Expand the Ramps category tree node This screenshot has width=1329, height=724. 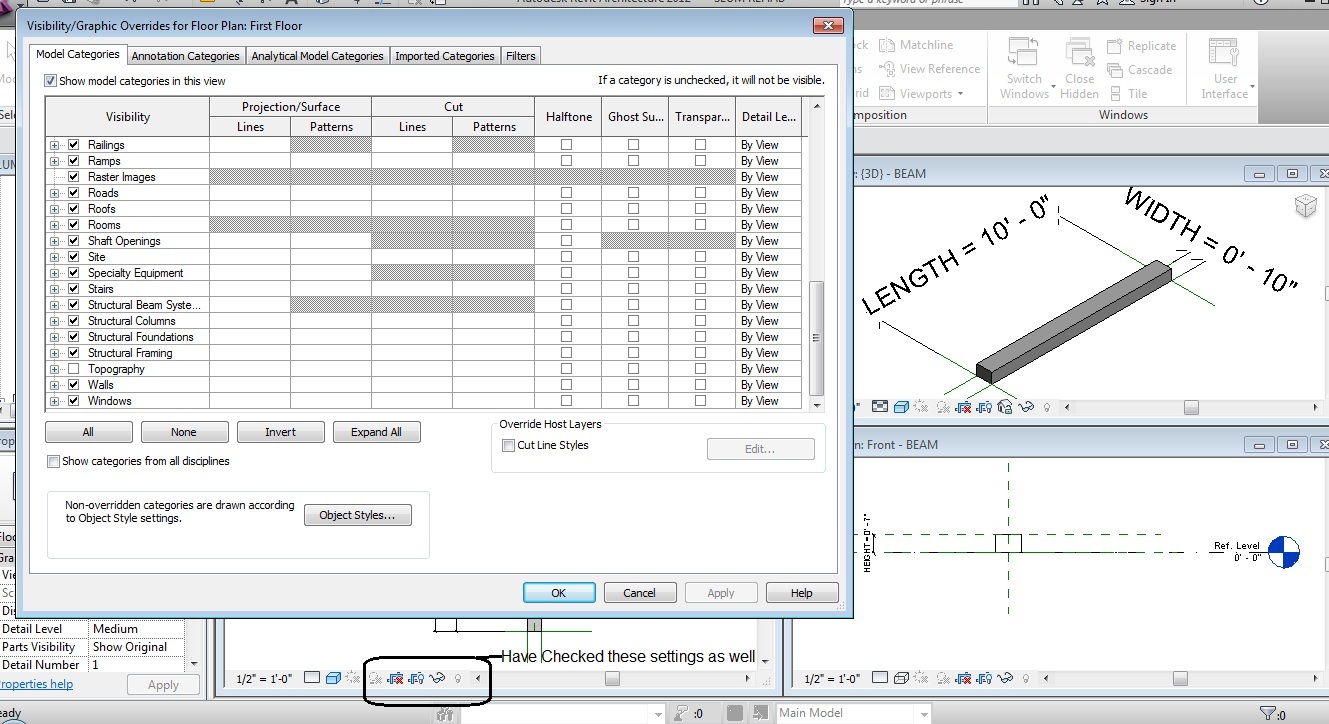pyautogui.click(x=55, y=161)
